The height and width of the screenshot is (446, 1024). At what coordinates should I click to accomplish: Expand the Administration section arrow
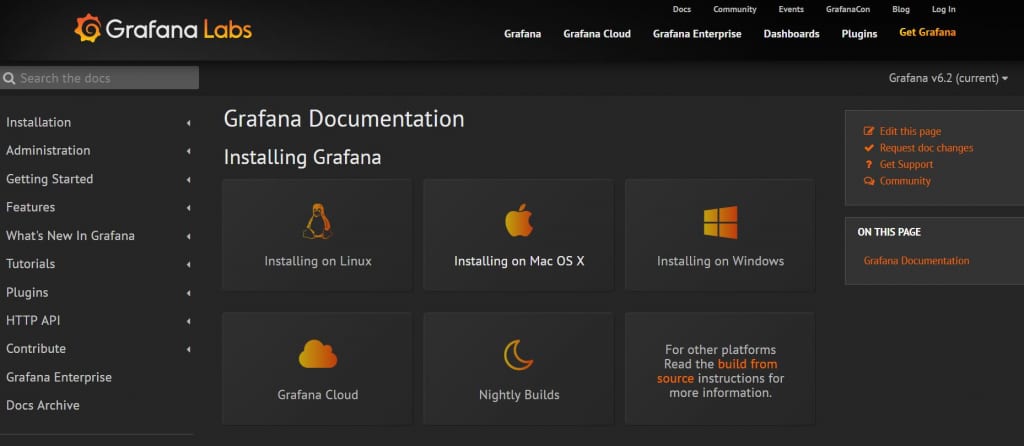click(x=188, y=151)
